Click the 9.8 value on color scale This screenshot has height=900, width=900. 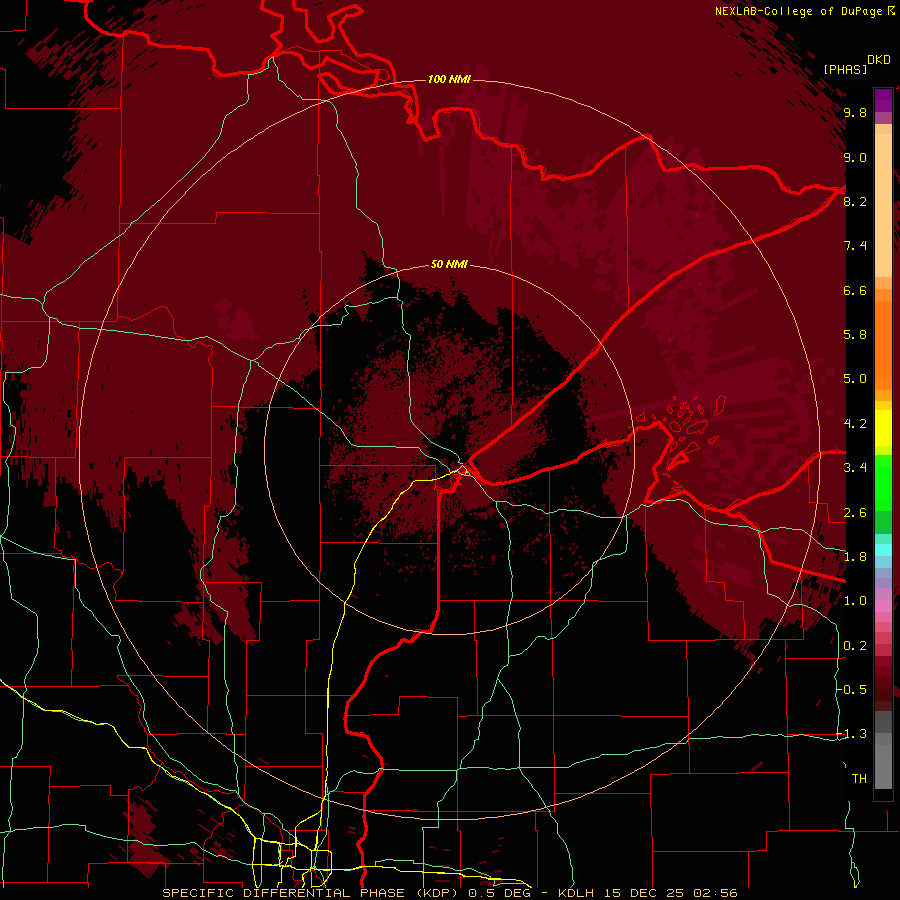pos(855,112)
